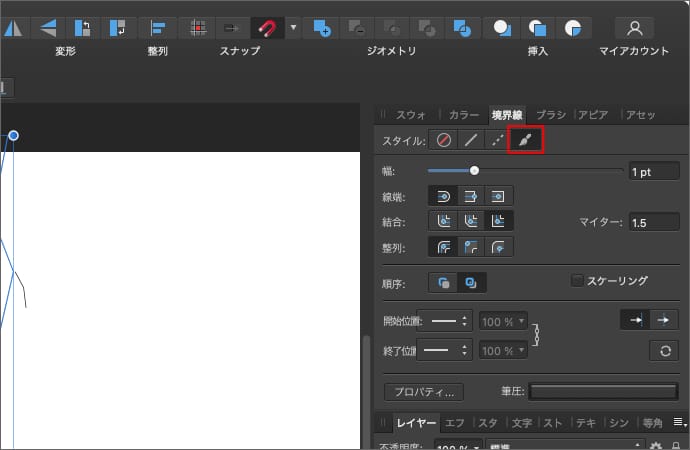Viewport: 690px width, 450px height.
Task: Click the マイター value input field
Action: (x=654, y=222)
